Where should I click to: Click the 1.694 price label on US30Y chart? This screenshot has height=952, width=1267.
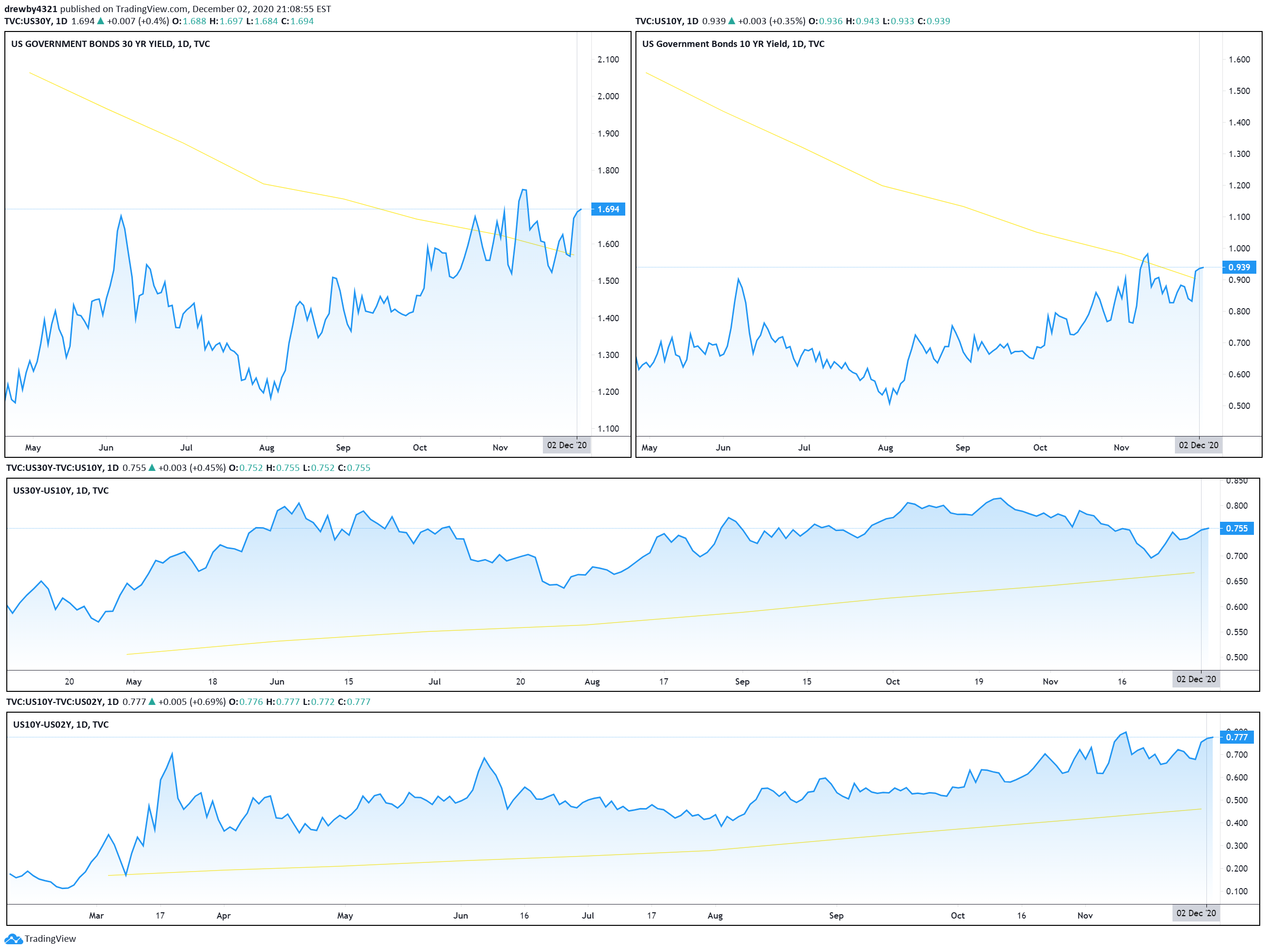(608, 209)
